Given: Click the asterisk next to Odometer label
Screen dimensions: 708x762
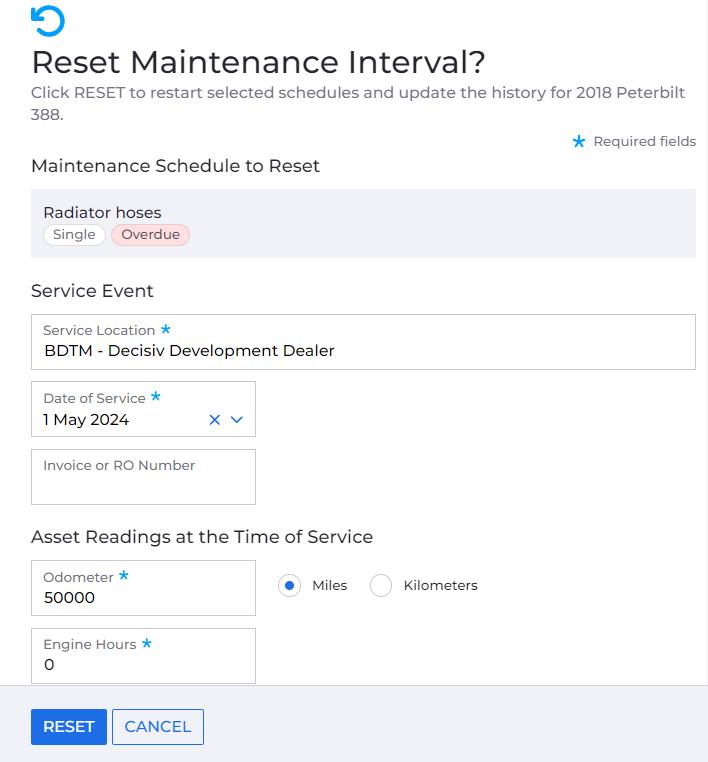Looking at the screenshot, I should point(124,575).
